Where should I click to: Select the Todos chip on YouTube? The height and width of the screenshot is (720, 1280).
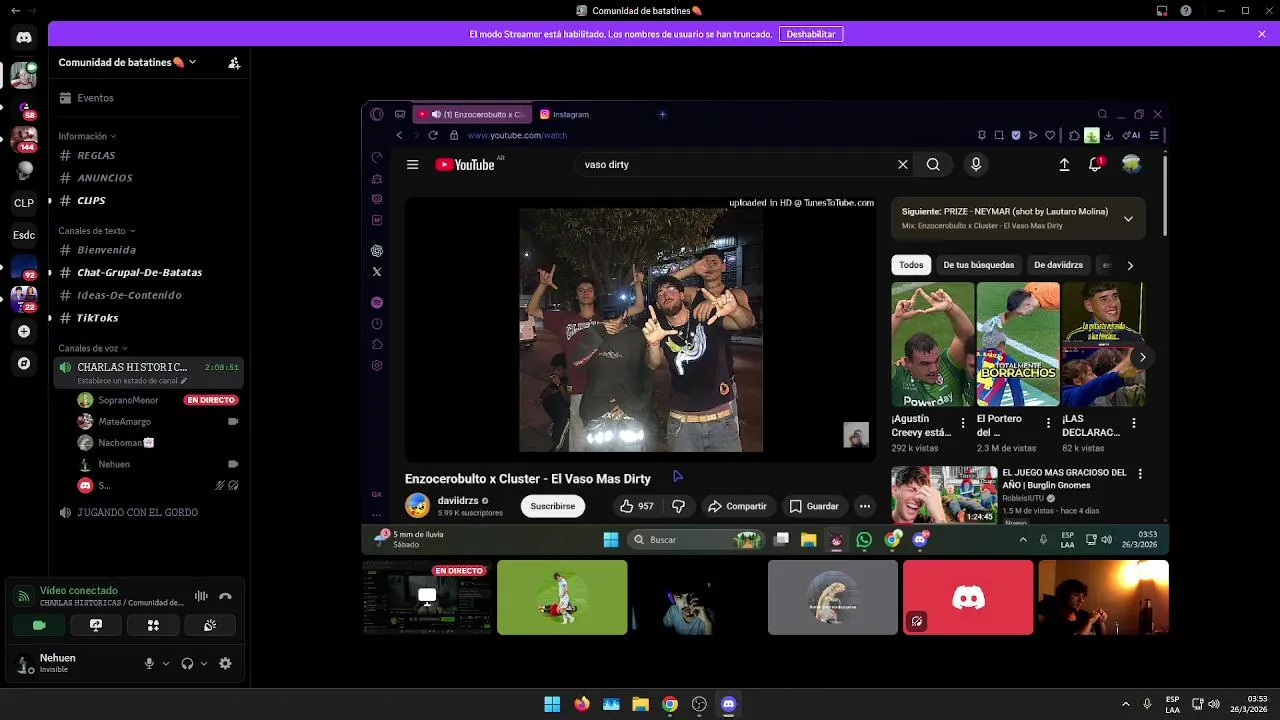point(911,265)
